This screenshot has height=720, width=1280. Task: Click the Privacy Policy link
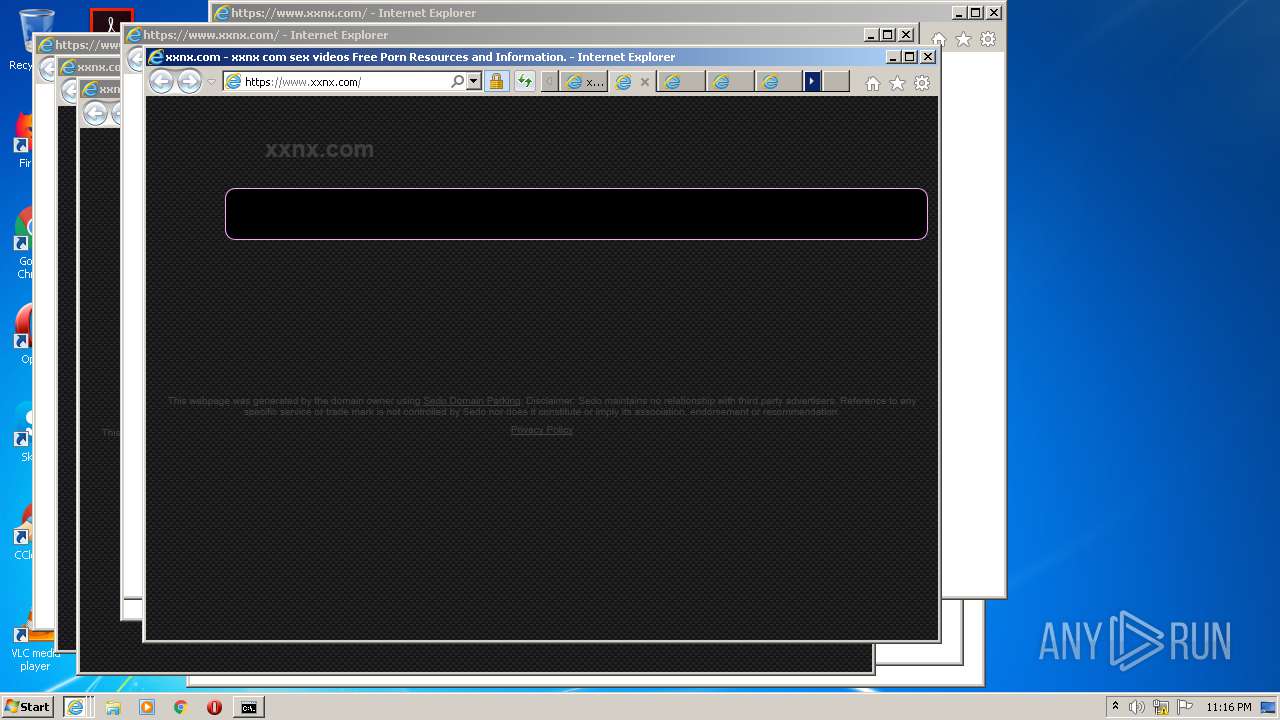542,430
